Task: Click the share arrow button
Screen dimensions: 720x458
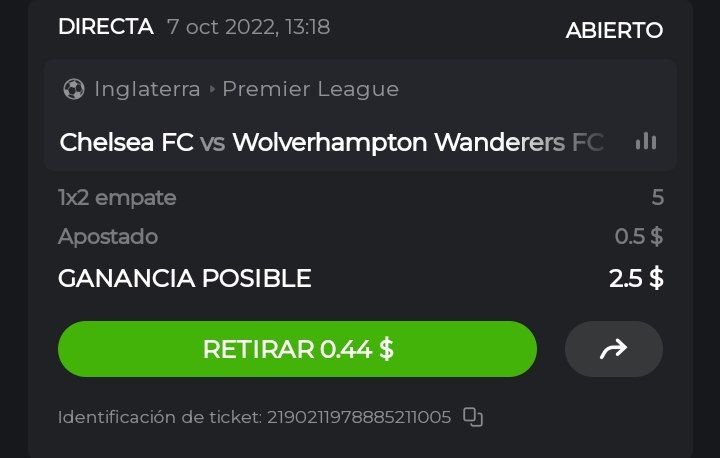Action: click(613, 349)
